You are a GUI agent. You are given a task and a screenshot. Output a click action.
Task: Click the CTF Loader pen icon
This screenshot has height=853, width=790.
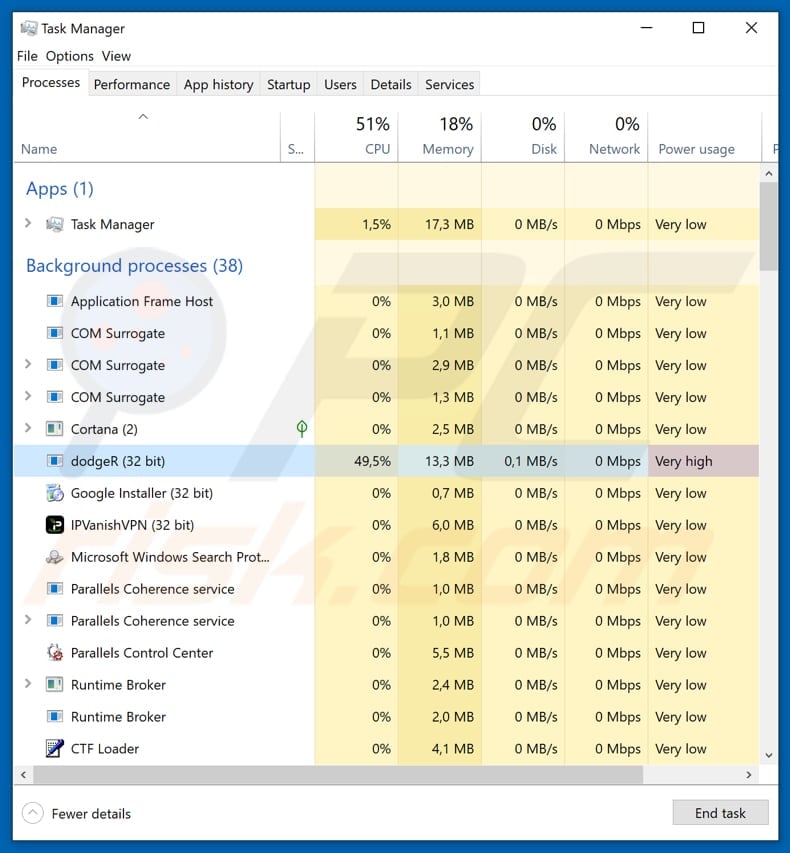(54, 749)
